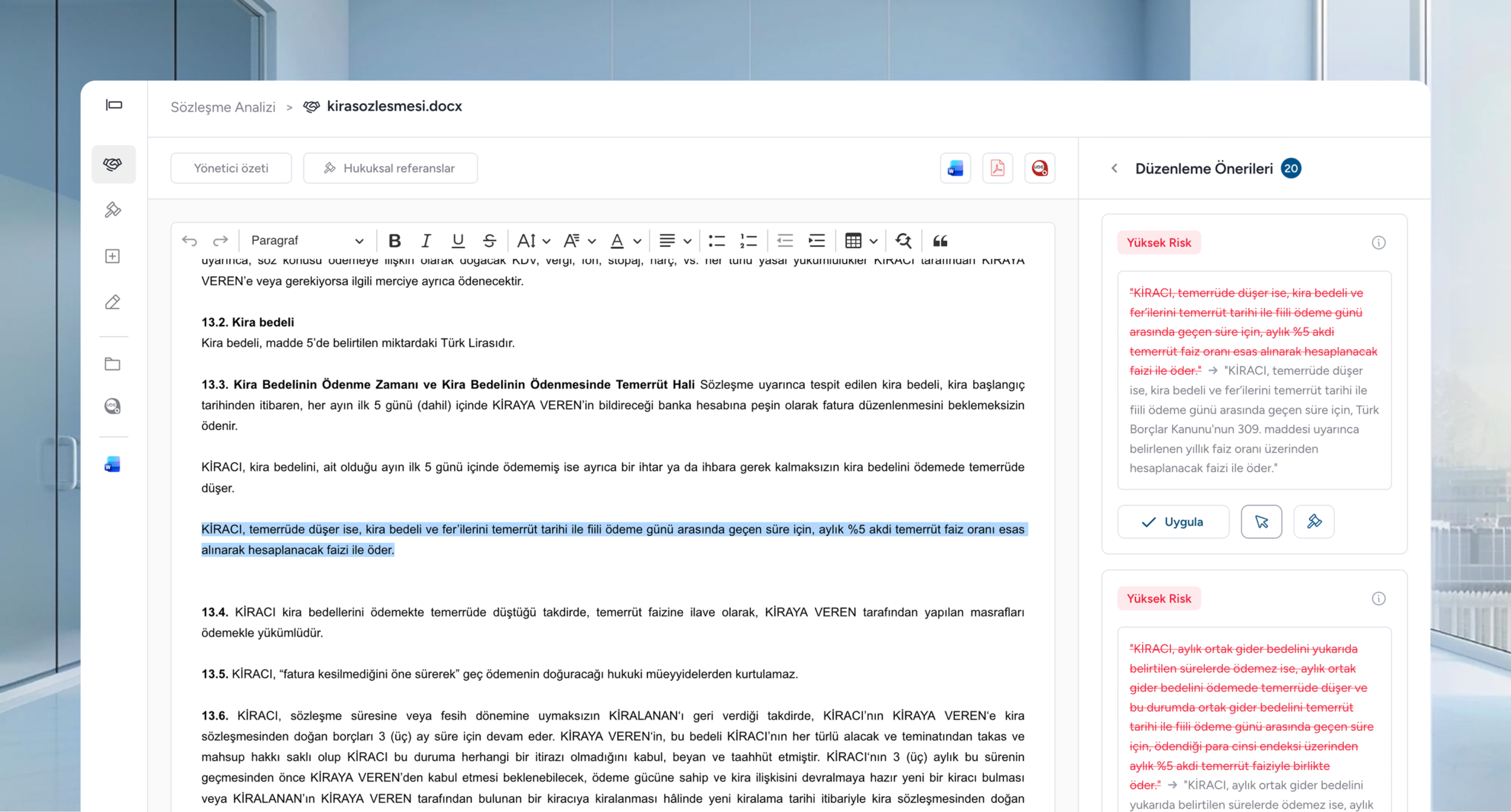This screenshot has width=1511, height=812.
Task: Redo the last edit
Action: click(220, 241)
